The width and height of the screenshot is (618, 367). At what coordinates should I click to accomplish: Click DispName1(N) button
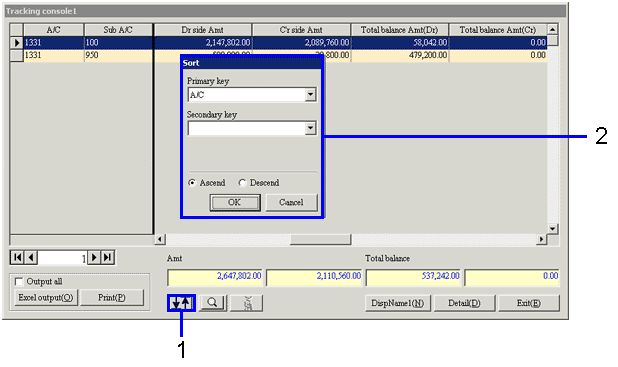398,303
